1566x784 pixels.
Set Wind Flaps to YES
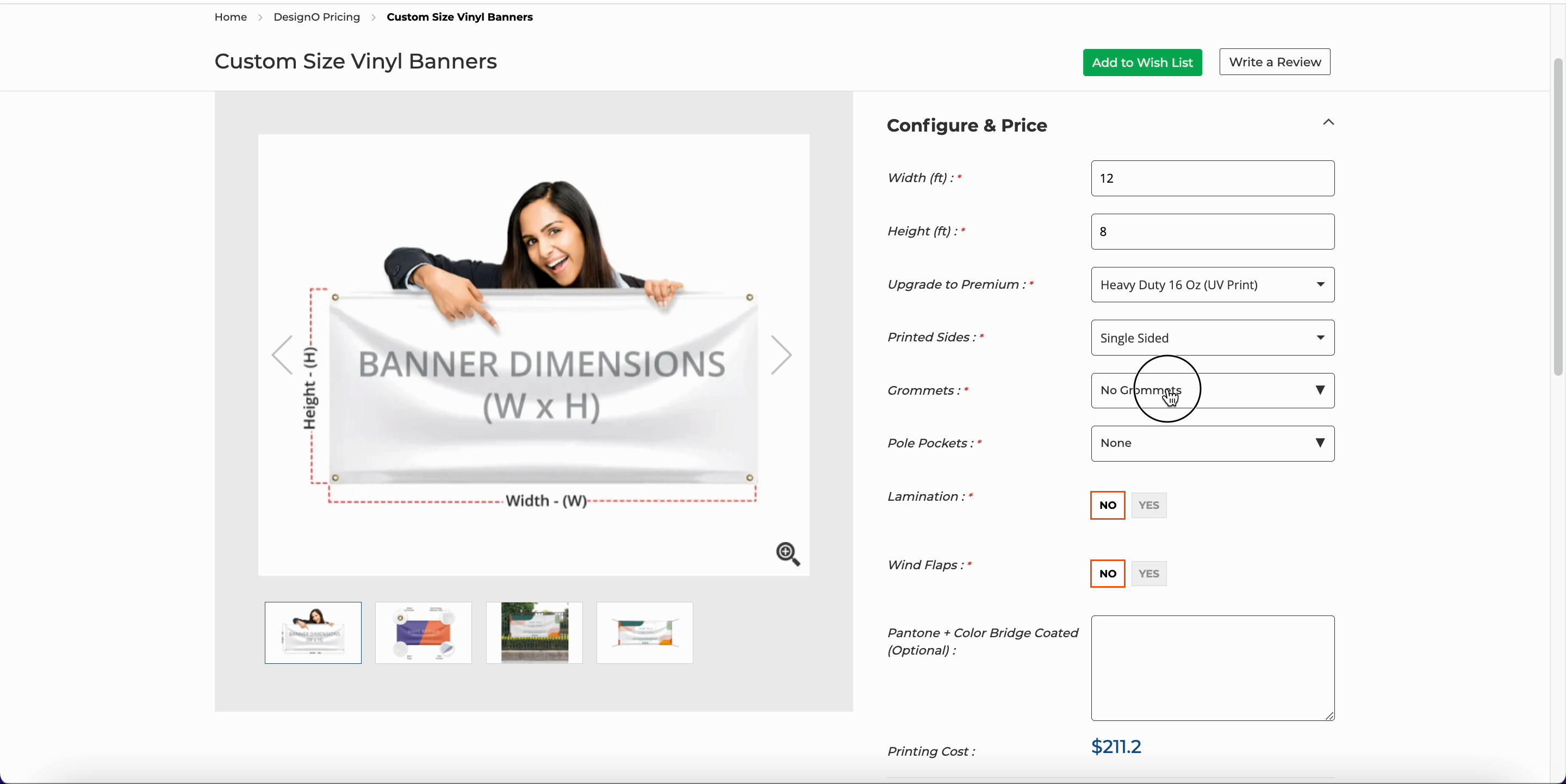click(x=1148, y=574)
